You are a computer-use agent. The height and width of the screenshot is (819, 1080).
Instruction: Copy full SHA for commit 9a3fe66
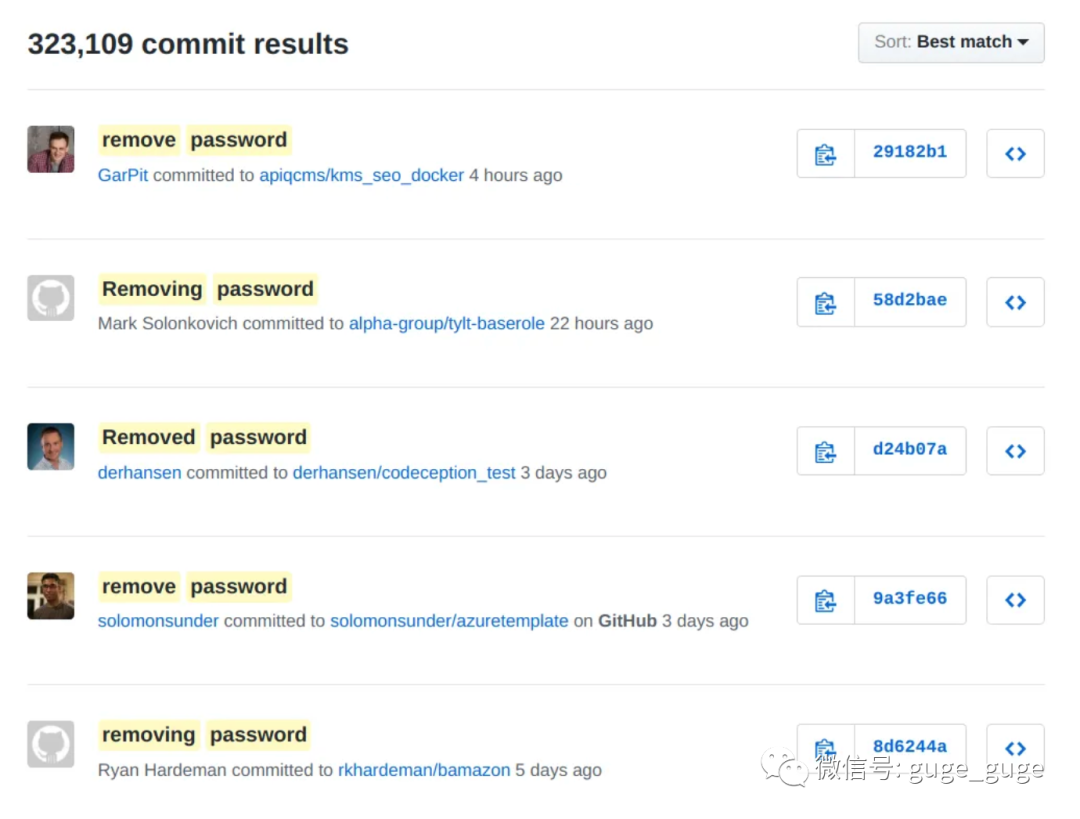tap(825, 600)
